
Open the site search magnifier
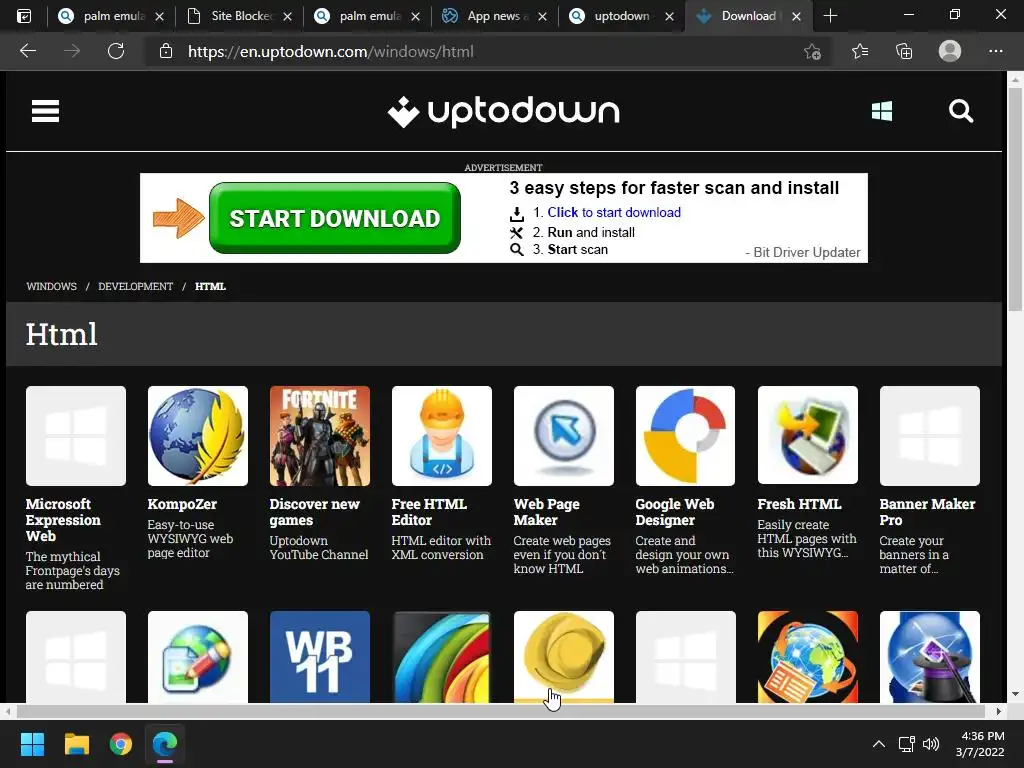tap(961, 111)
